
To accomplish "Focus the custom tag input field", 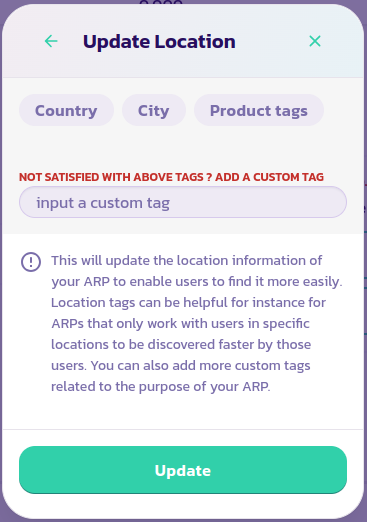I will (183, 202).
